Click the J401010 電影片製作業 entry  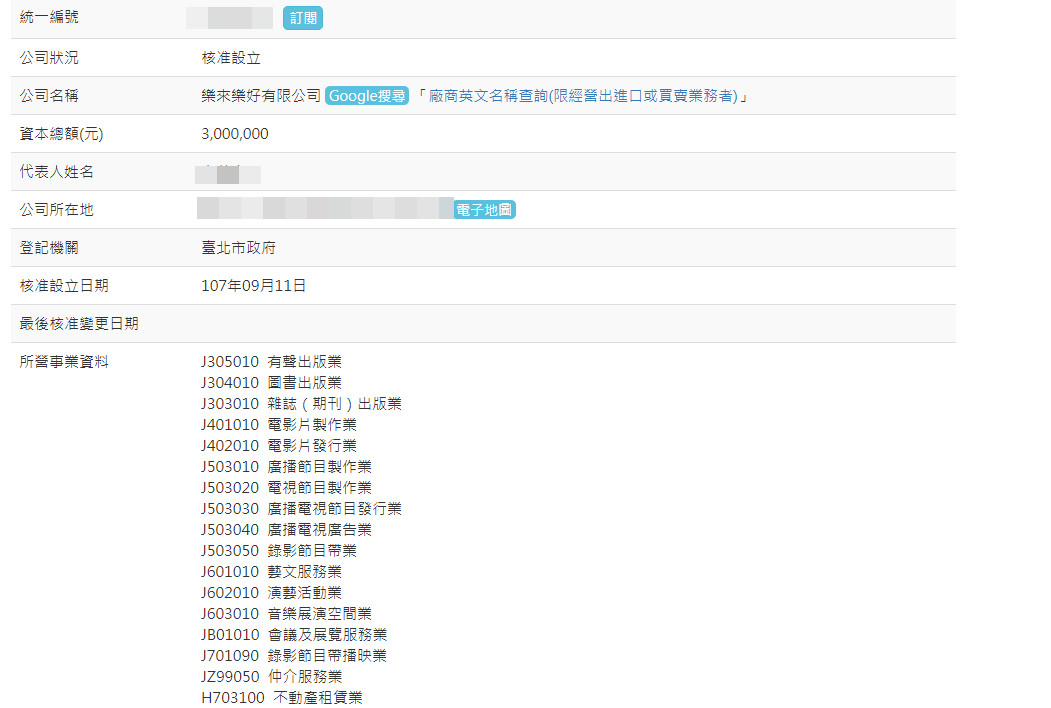pos(278,425)
